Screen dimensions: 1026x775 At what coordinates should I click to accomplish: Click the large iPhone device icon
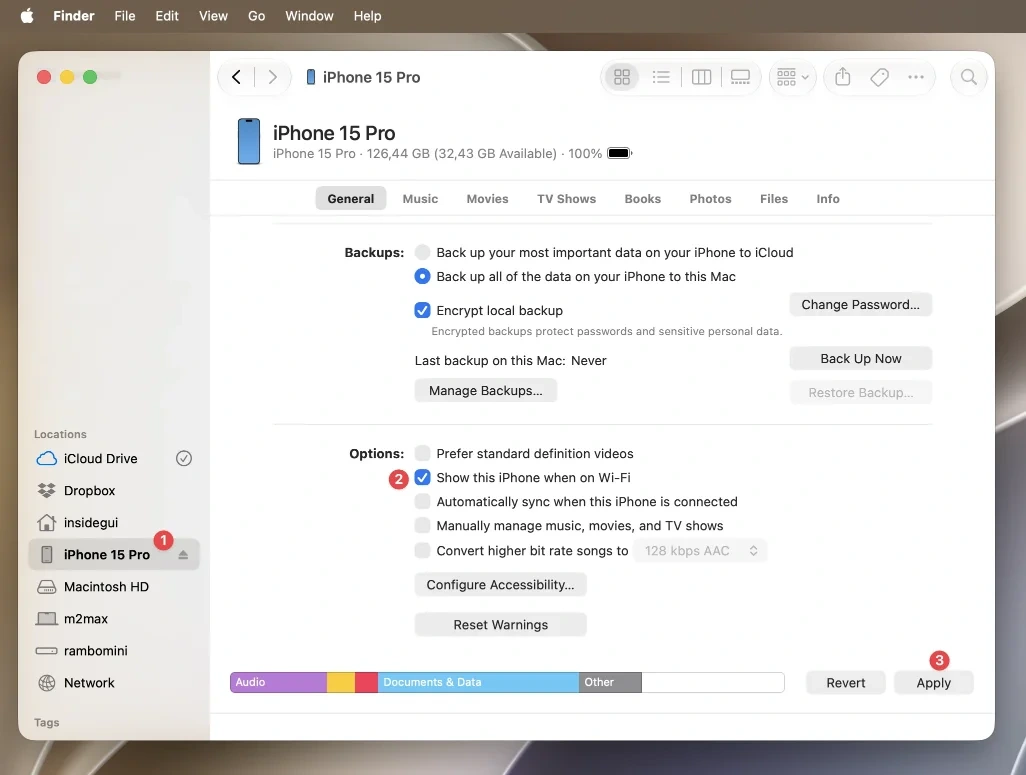[249, 141]
